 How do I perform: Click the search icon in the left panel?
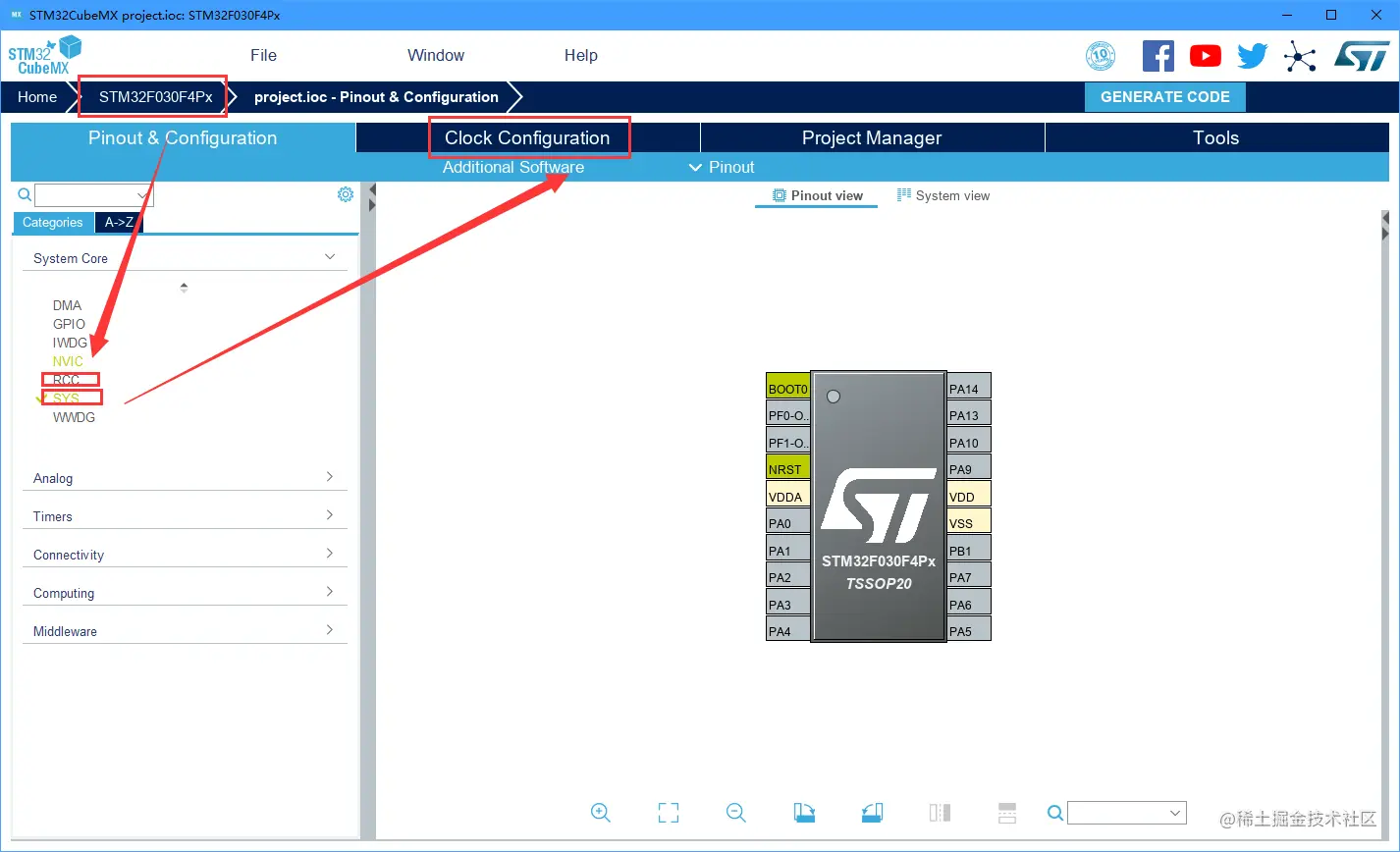point(25,195)
